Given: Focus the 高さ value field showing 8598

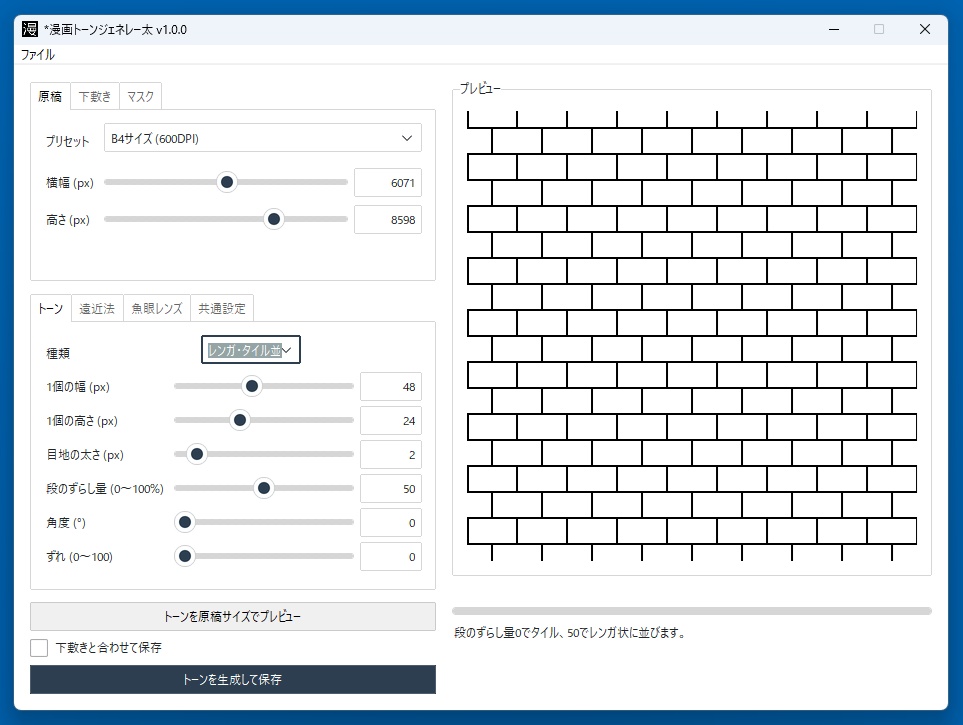Looking at the screenshot, I should pos(388,219).
